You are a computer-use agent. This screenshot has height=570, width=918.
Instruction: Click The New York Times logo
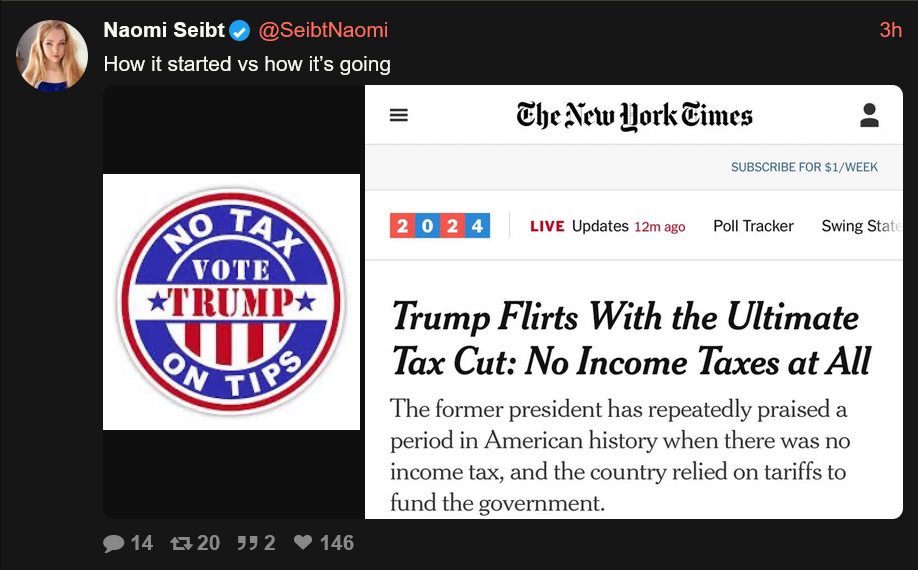click(634, 116)
